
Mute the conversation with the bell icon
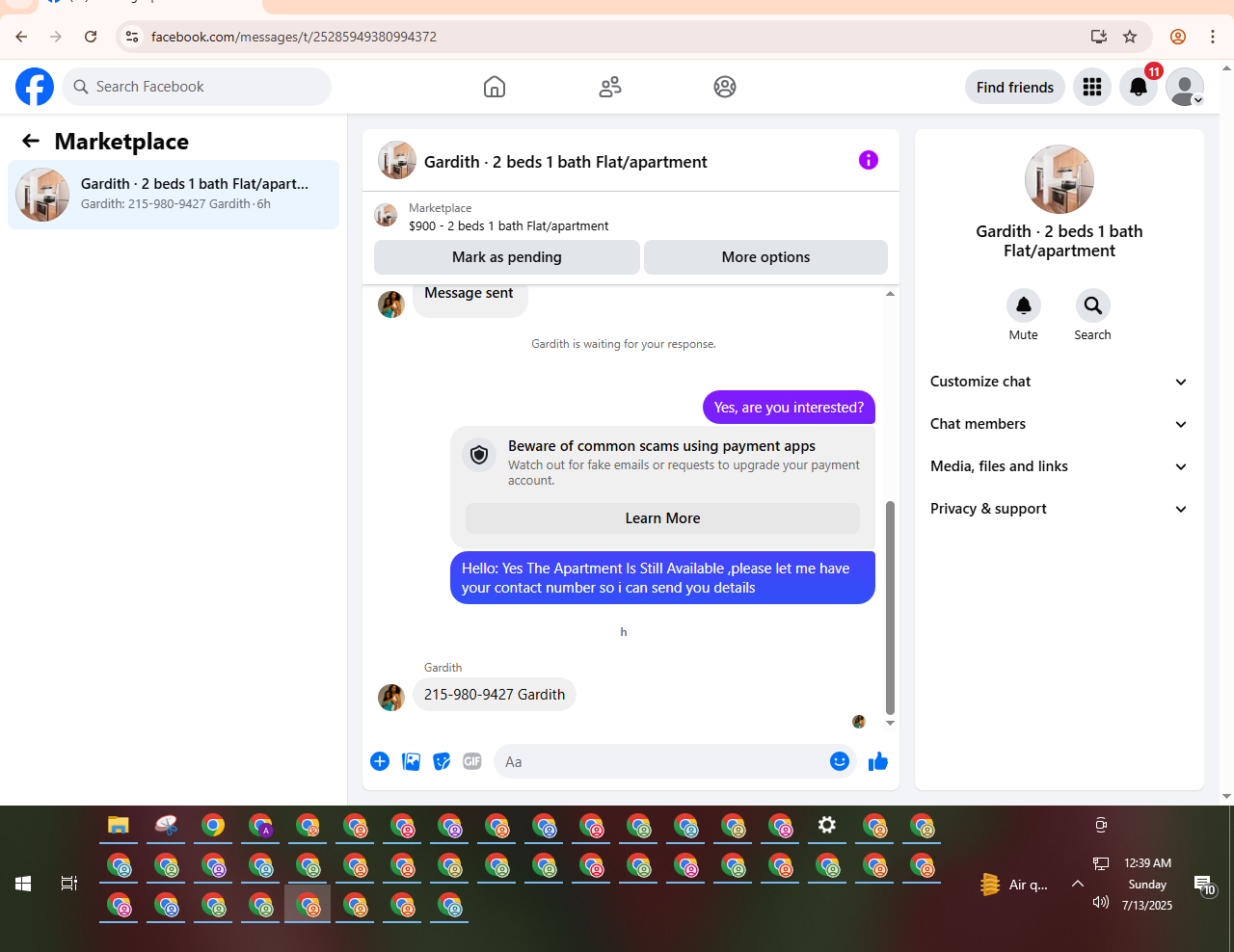point(1024,305)
